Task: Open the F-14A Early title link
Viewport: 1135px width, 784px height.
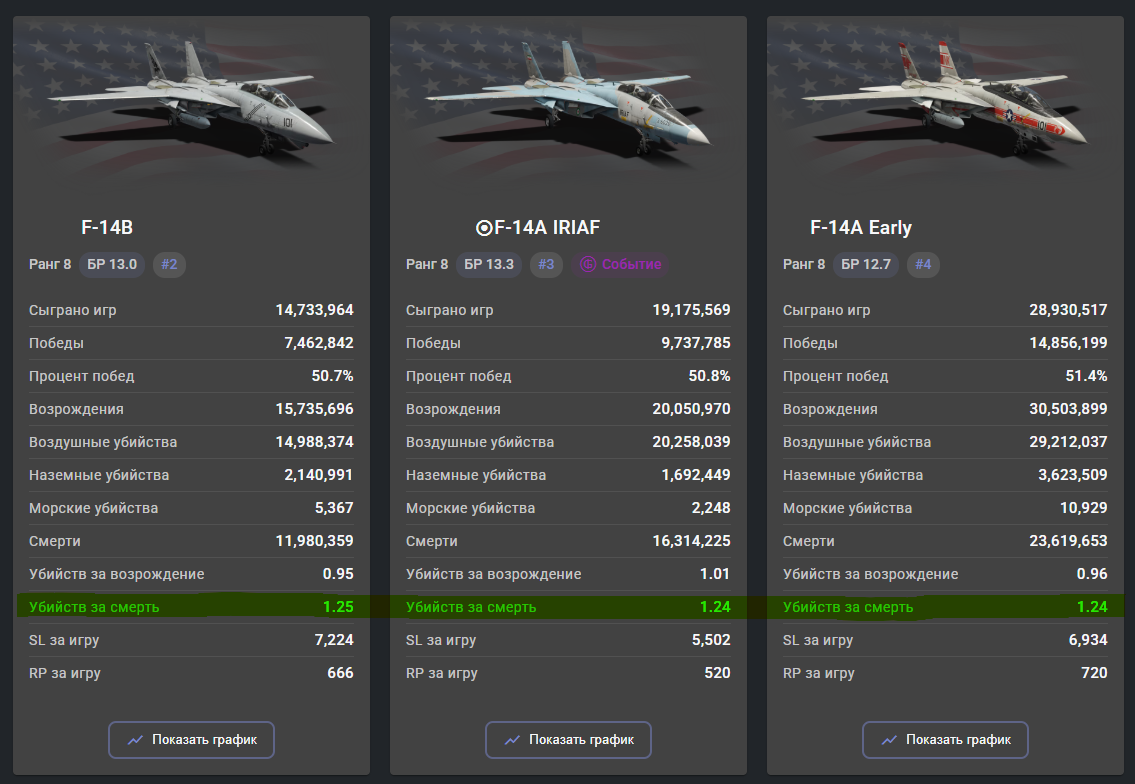Action: pyautogui.click(x=861, y=227)
